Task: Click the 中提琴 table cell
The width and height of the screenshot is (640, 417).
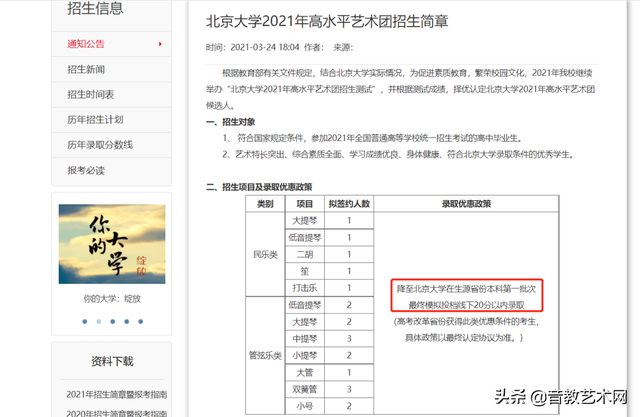Action: 304,339
